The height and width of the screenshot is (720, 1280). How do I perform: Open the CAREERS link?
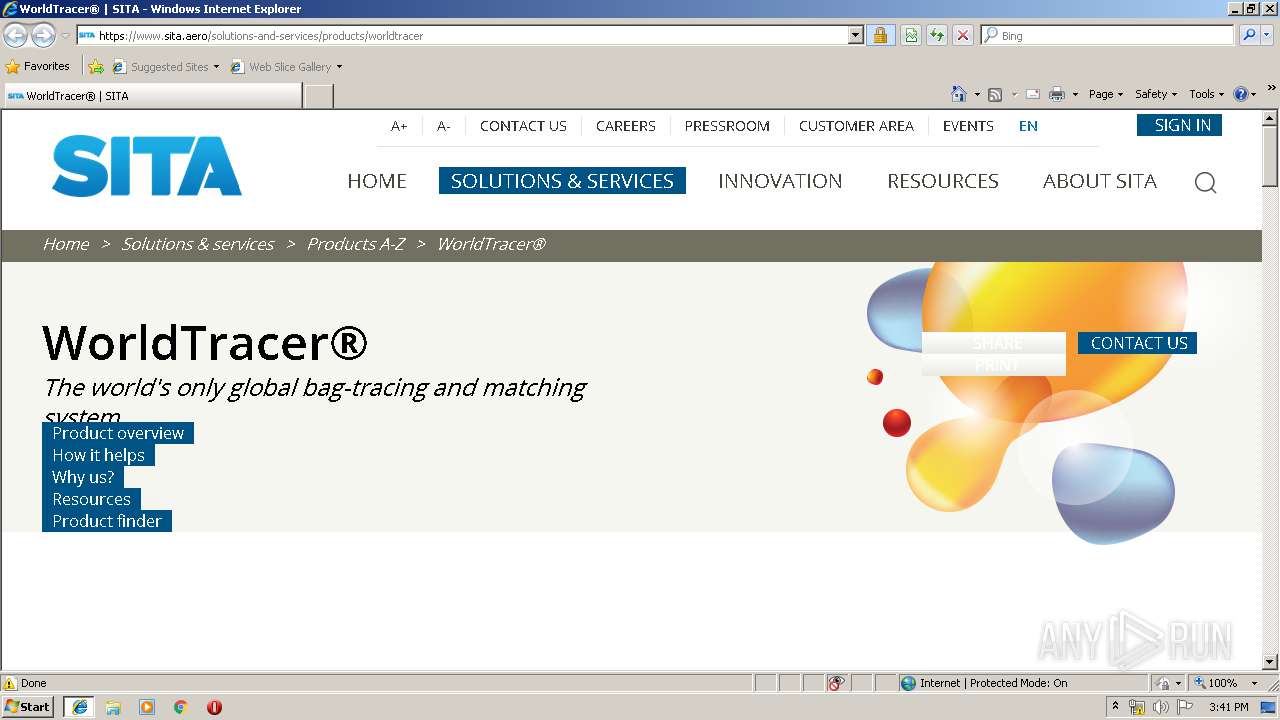(626, 126)
